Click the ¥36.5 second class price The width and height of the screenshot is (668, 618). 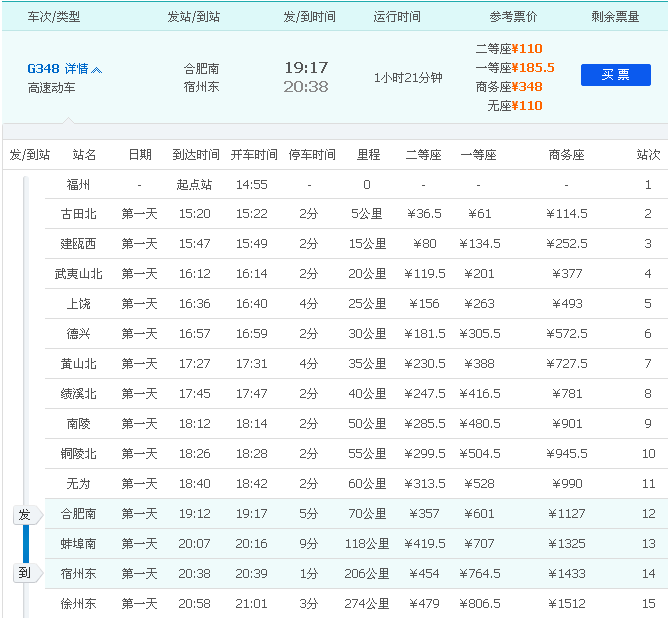pos(424,213)
